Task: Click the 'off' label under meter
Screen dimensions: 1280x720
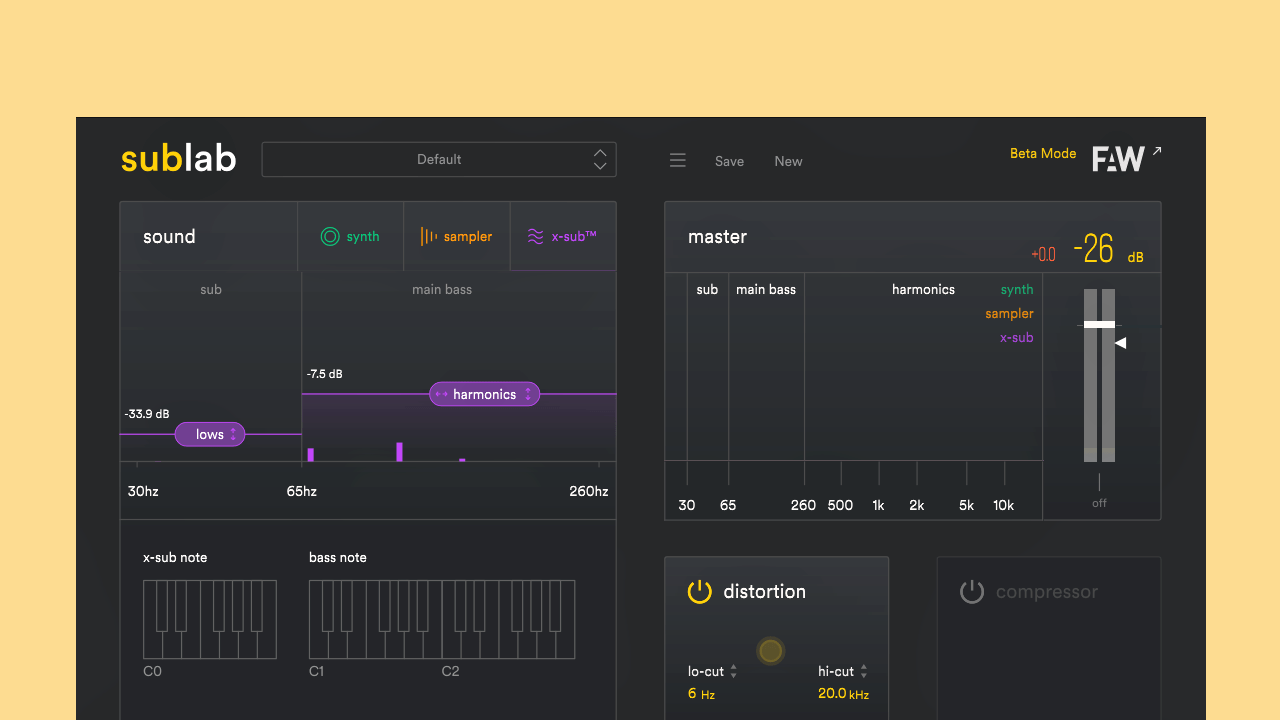Action: coord(1099,503)
